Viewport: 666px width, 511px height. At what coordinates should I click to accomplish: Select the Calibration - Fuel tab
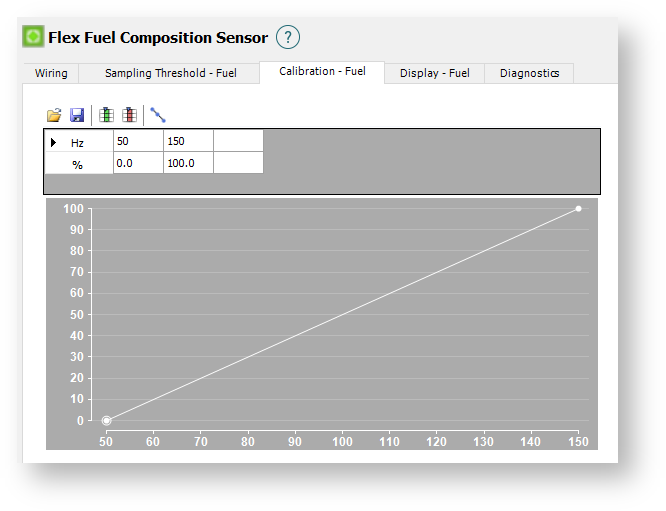322,71
